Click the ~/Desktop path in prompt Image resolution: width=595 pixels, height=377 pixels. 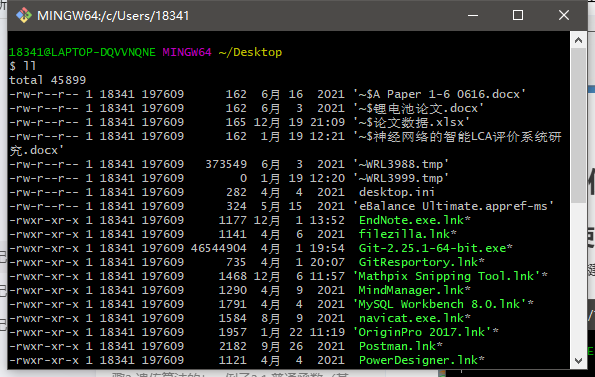click(250, 52)
